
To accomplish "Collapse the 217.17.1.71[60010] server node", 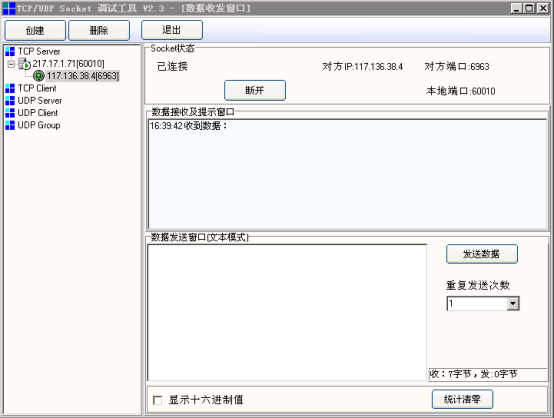I will 11,64.
